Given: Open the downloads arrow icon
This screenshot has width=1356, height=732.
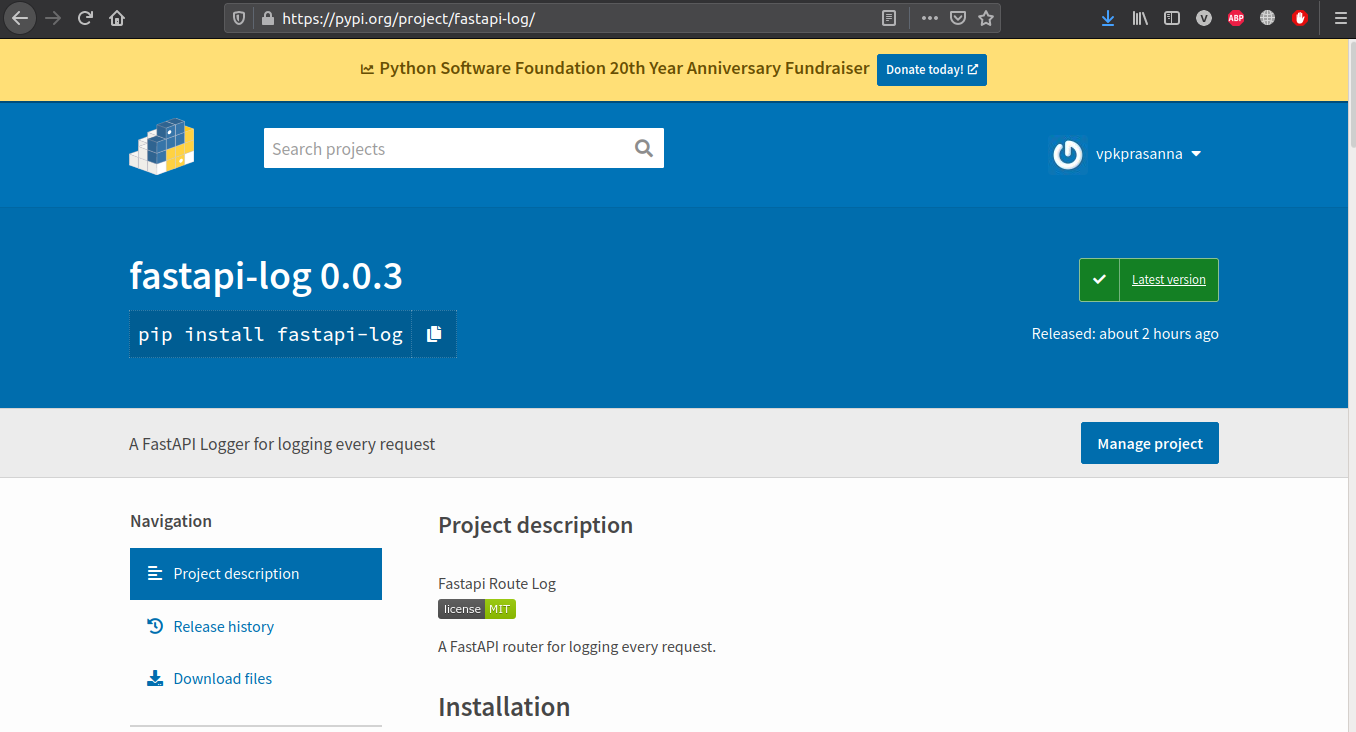Looking at the screenshot, I should coord(1107,18).
